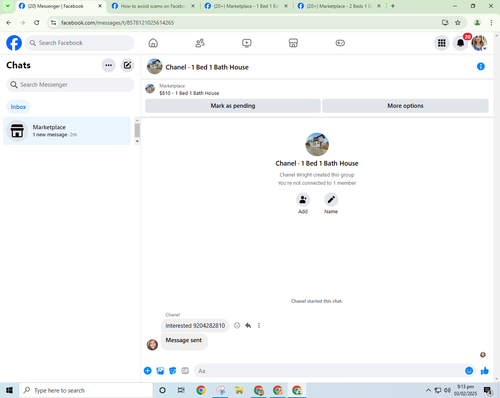View site information icon in address bar

point(53,23)
